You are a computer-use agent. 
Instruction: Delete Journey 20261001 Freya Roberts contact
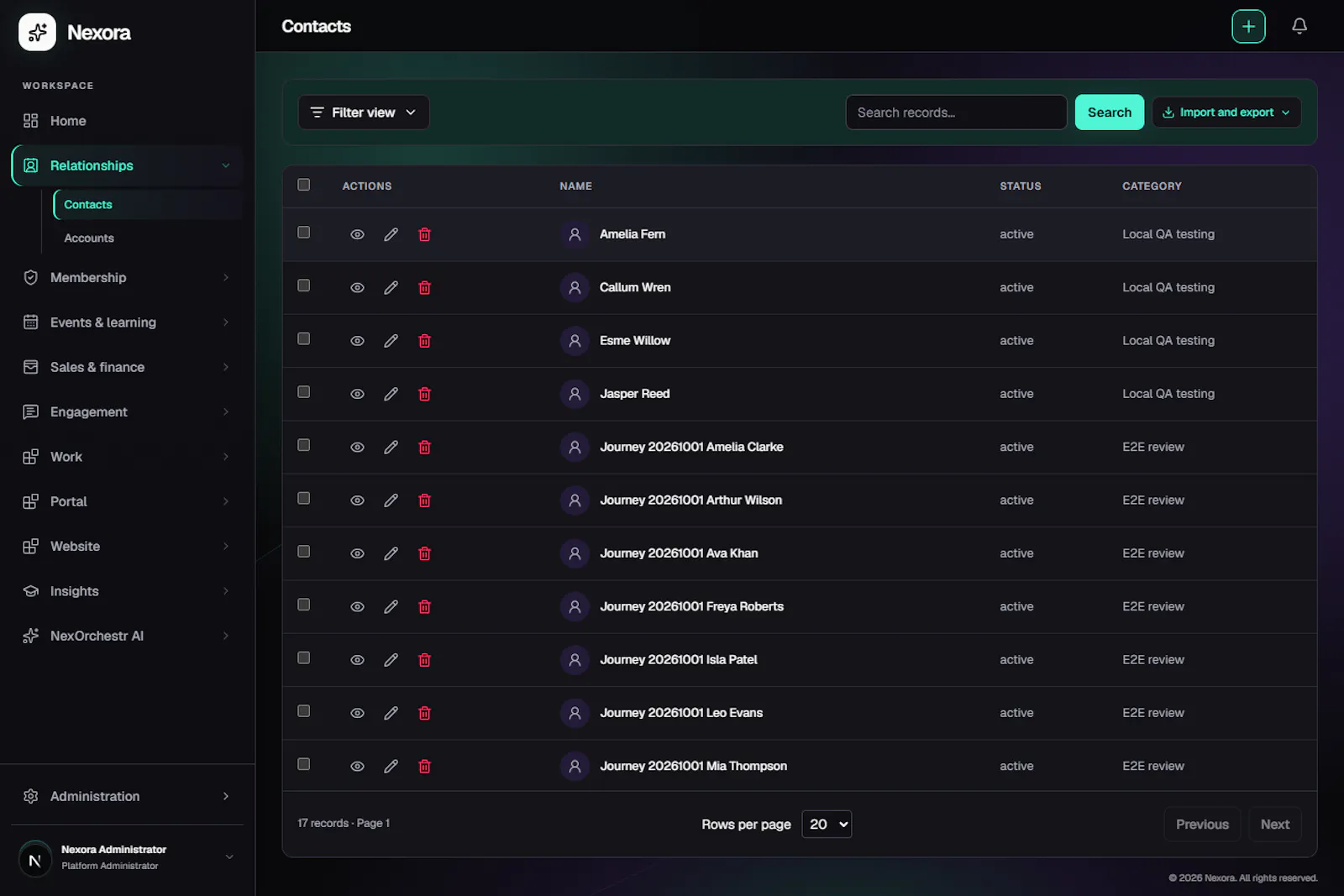point(424,606)
